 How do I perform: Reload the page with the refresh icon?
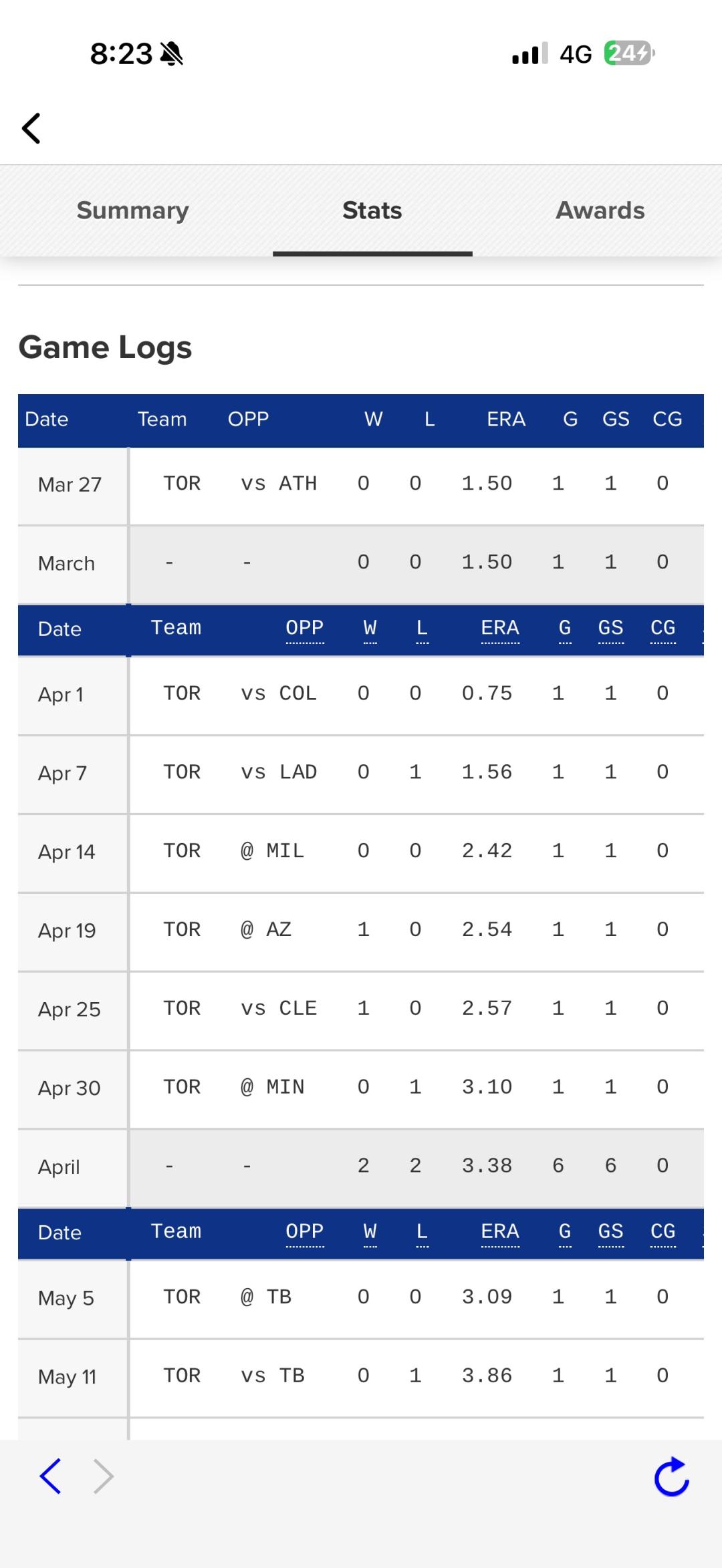pyautogui.click(x=671, y=1476)
